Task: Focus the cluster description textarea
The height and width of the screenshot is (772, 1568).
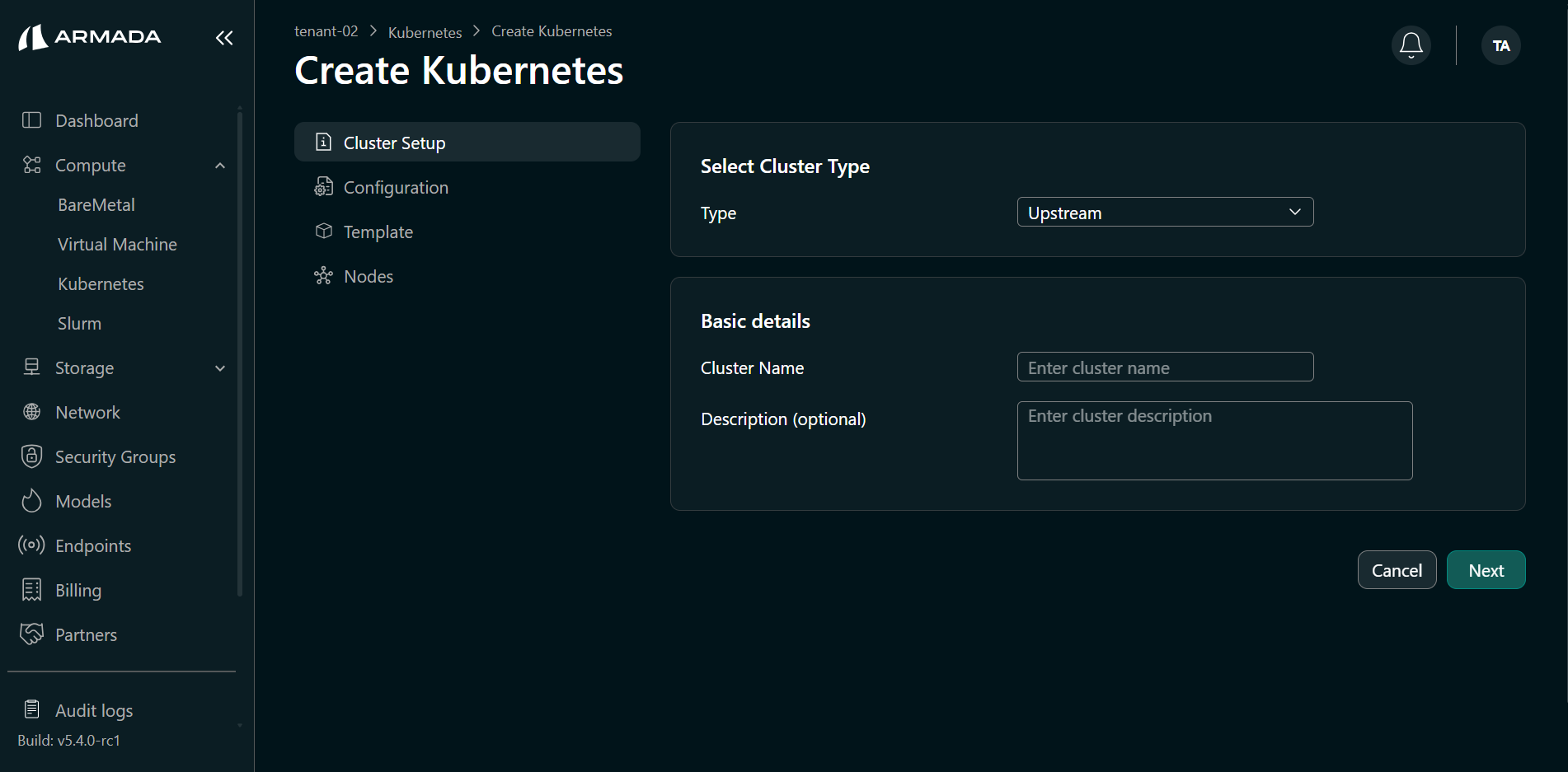Action: [x=1214, y=441]
